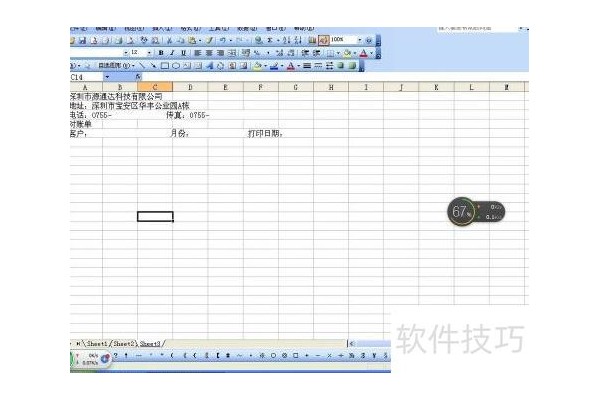
Task: Toggle Italic formatting
Action: coord(172,53)
